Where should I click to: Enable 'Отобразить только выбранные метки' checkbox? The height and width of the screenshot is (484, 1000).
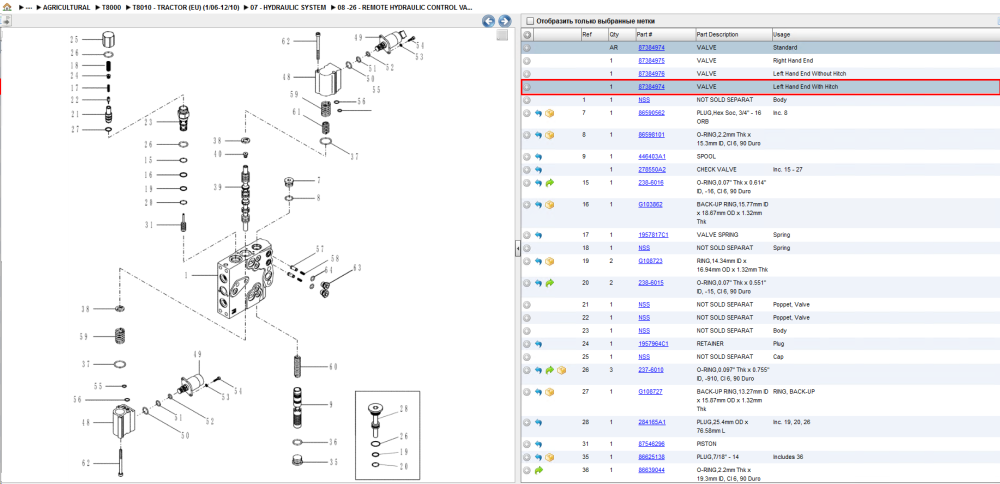click(529, 21)
